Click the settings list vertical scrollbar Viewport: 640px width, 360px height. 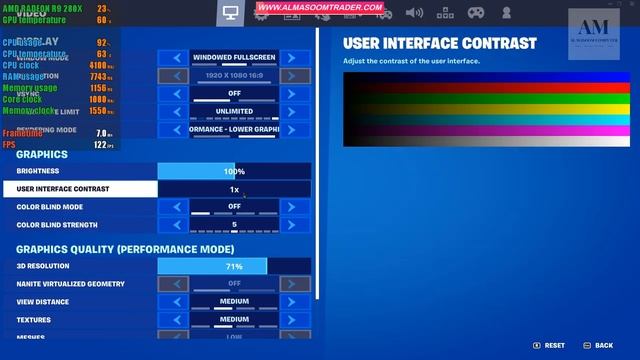pos(317,163)
